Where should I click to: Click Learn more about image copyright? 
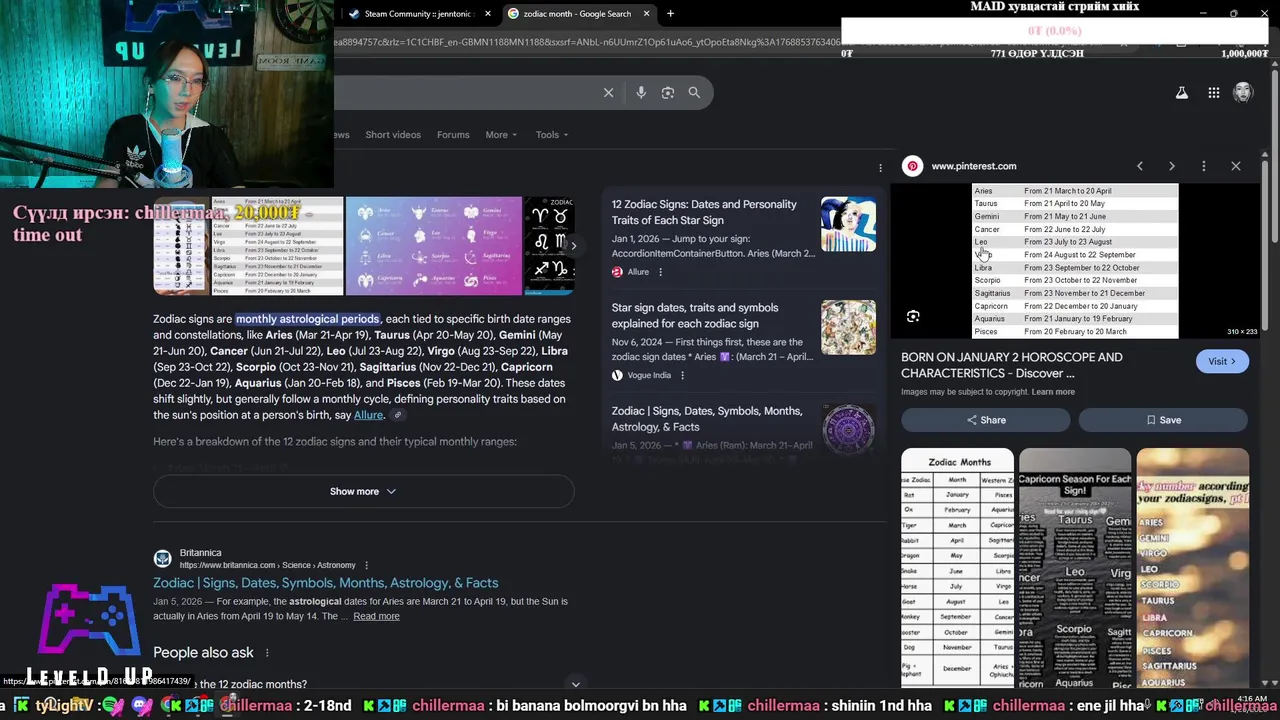[x=1053, y=392]
